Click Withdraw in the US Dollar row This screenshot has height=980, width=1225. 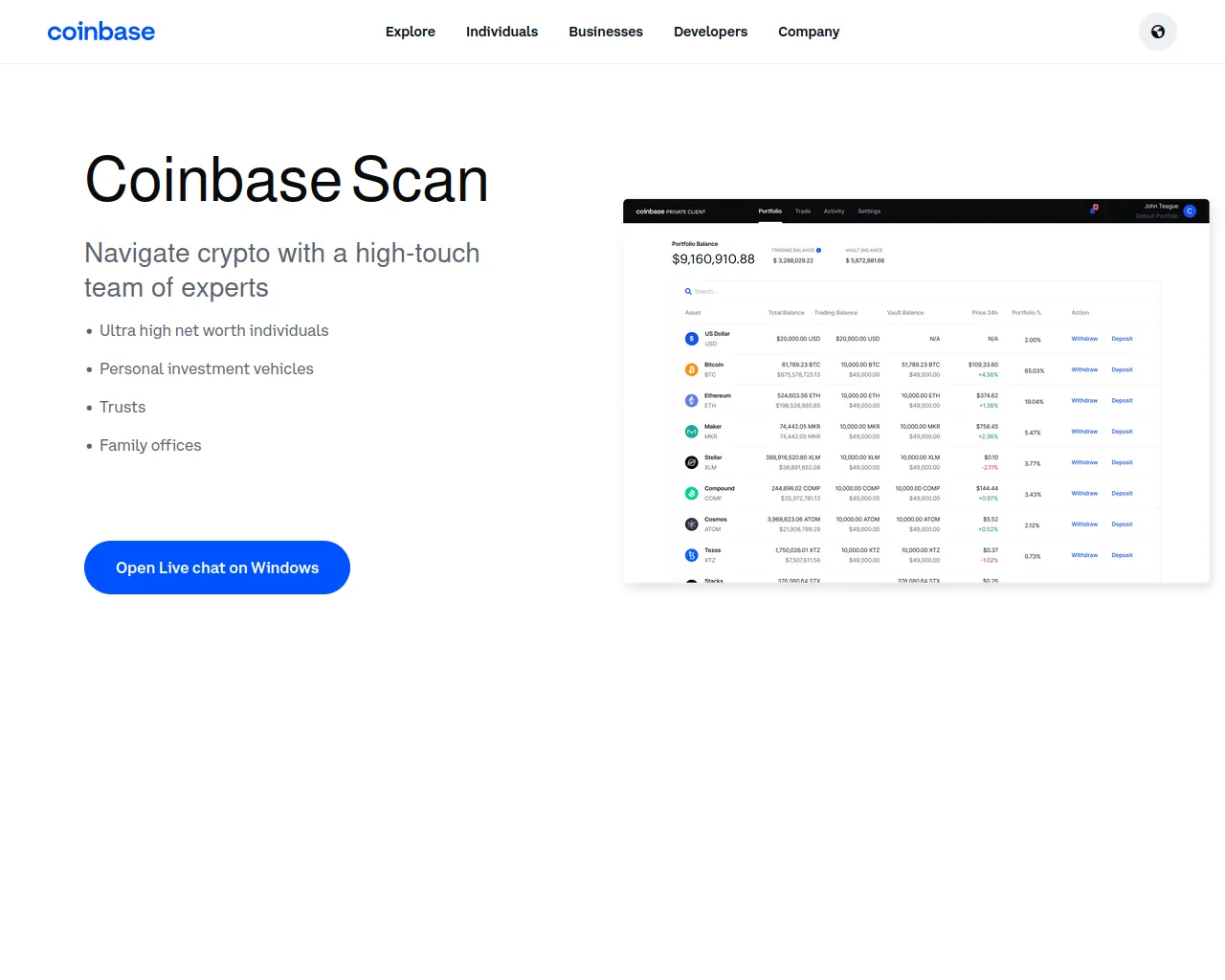(1084, 339)
